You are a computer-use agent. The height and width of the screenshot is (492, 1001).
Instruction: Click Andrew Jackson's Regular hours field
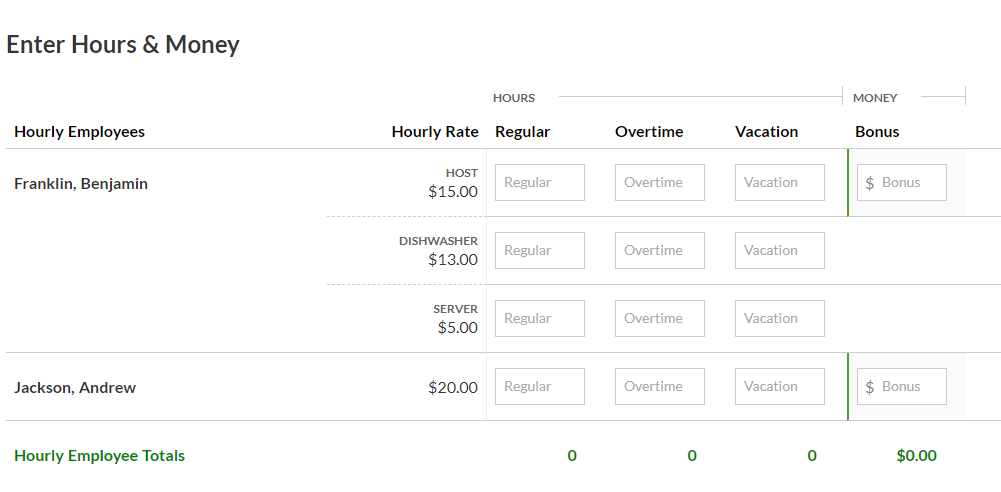(539, 387)
